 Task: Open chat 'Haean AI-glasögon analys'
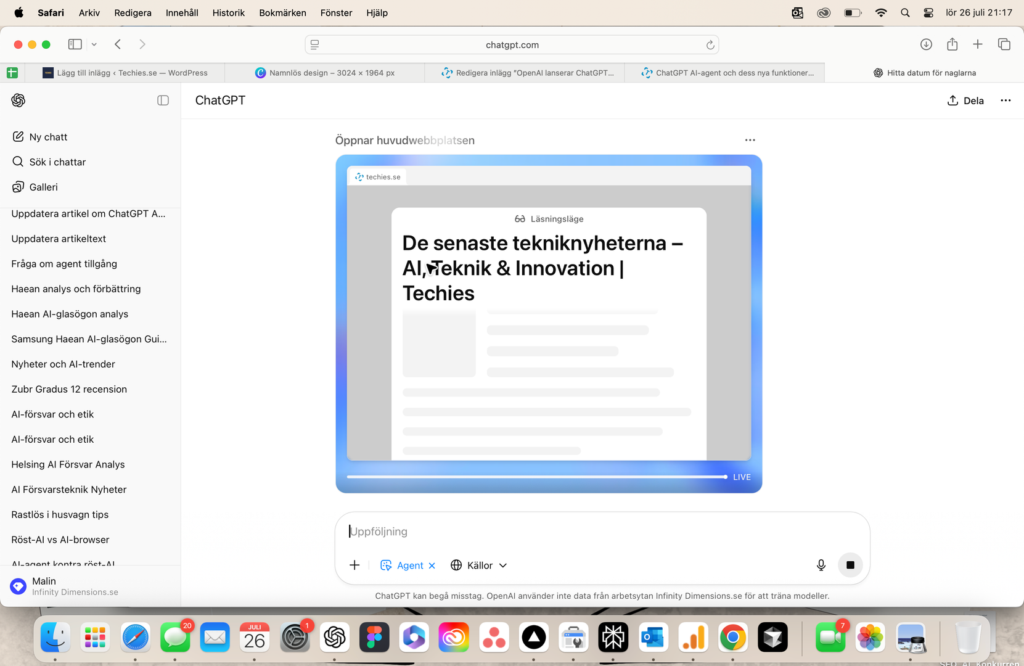(70, 314)
